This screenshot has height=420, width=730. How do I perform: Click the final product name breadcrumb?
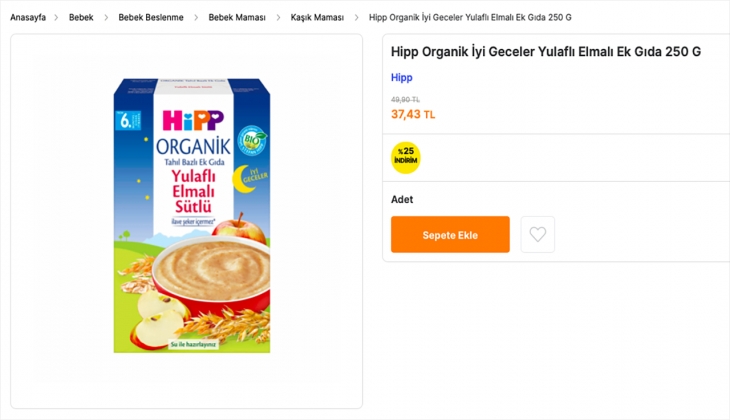point(470,18)
